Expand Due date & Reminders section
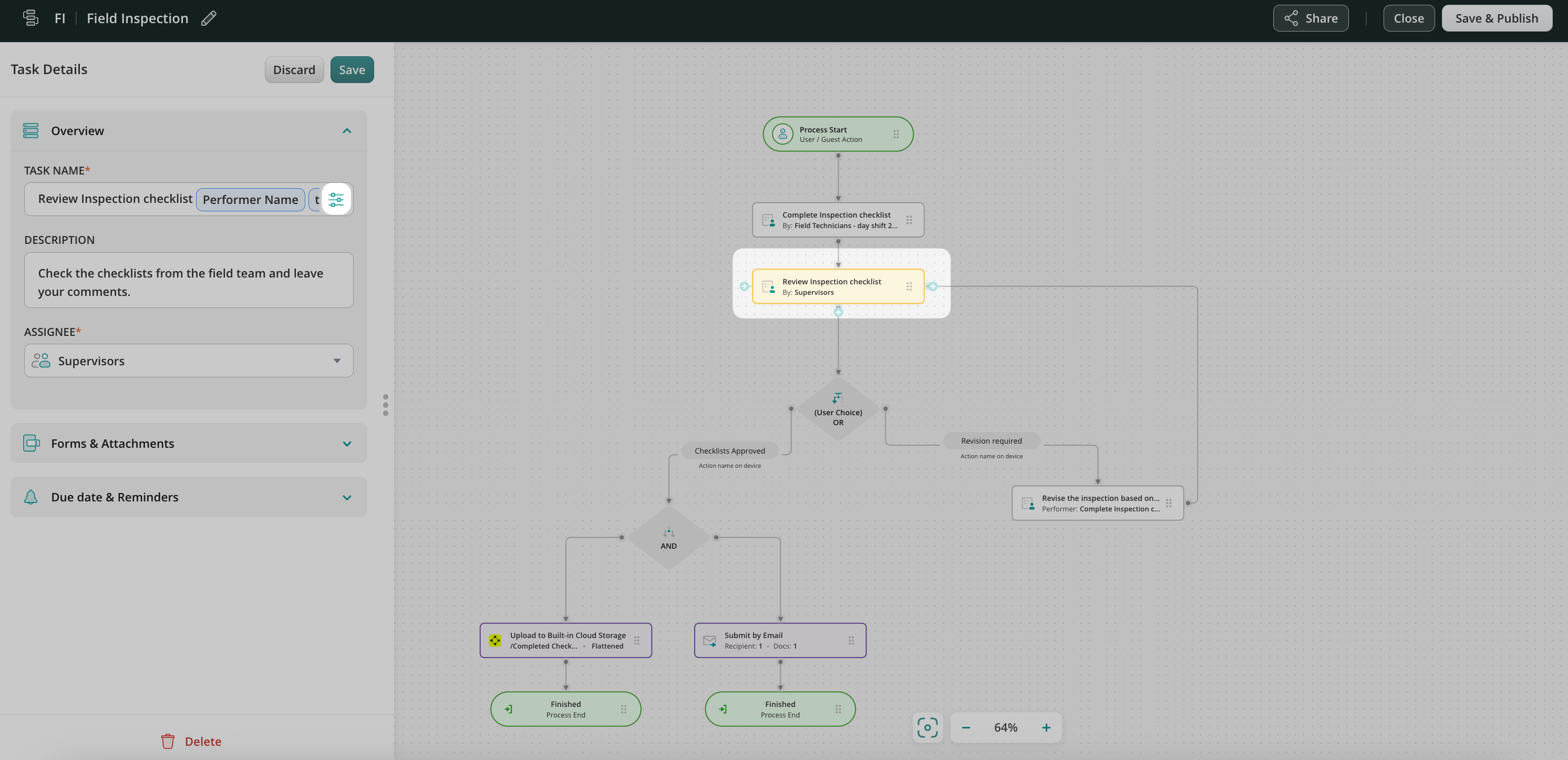1568x760 pixels. coord(347,497)
